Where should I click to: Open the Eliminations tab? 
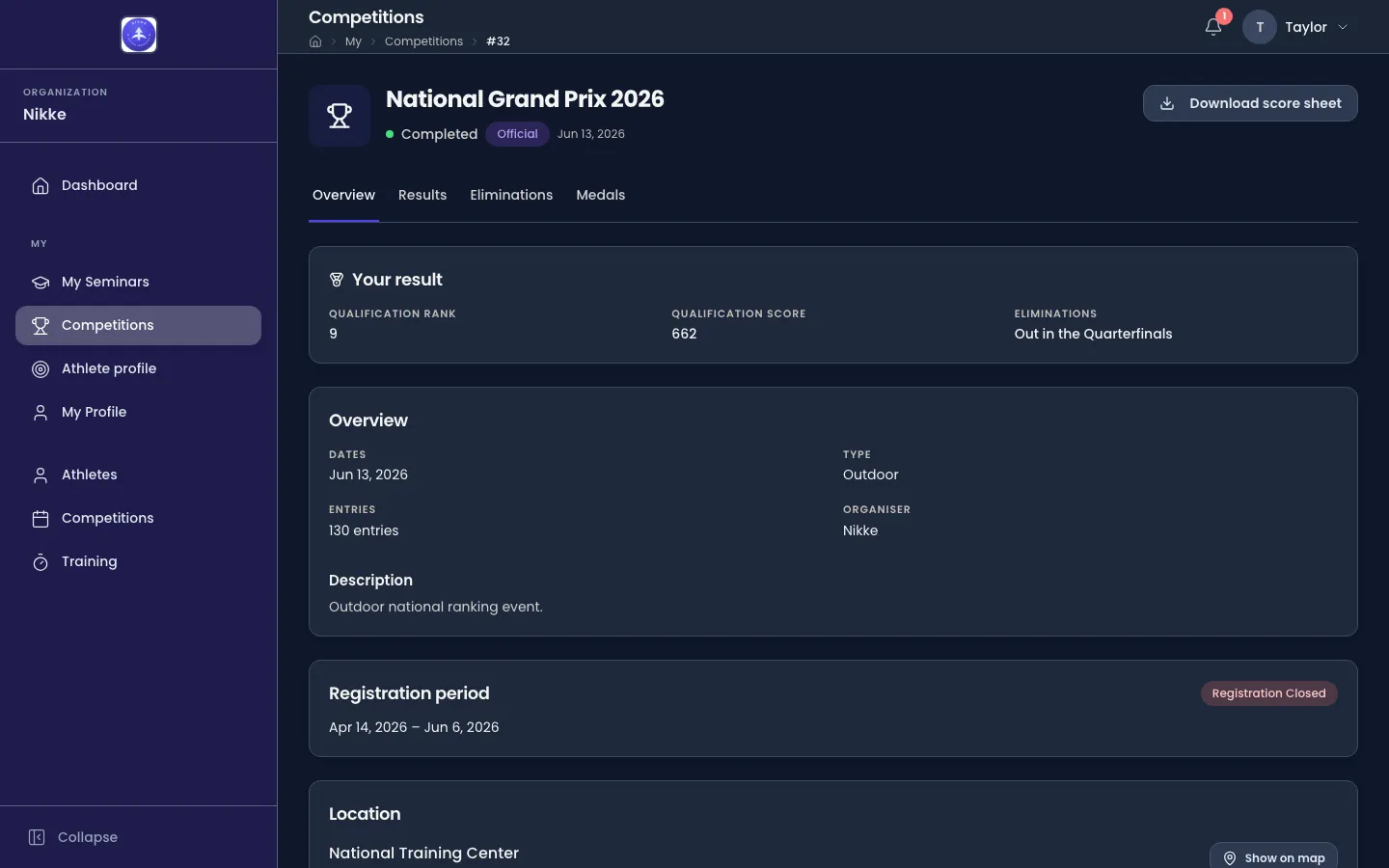point(511,195)
